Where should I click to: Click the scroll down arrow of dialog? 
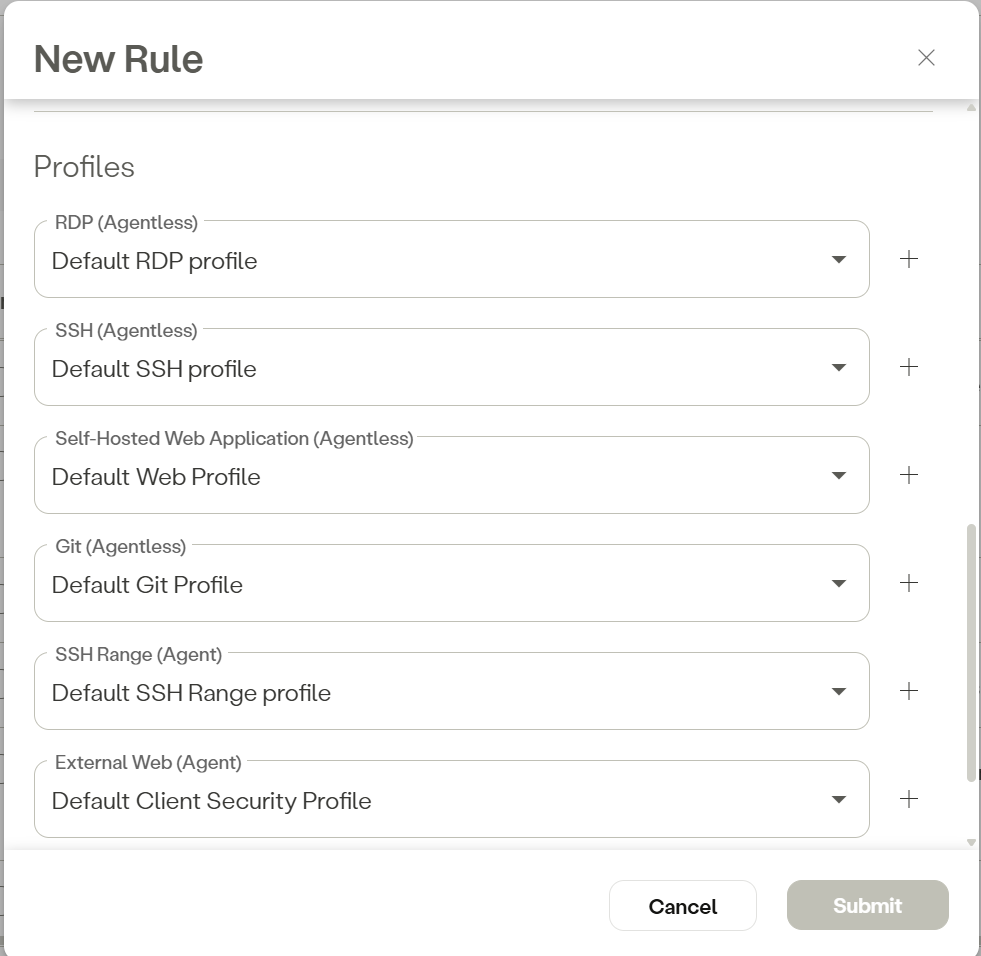(971, 842)
